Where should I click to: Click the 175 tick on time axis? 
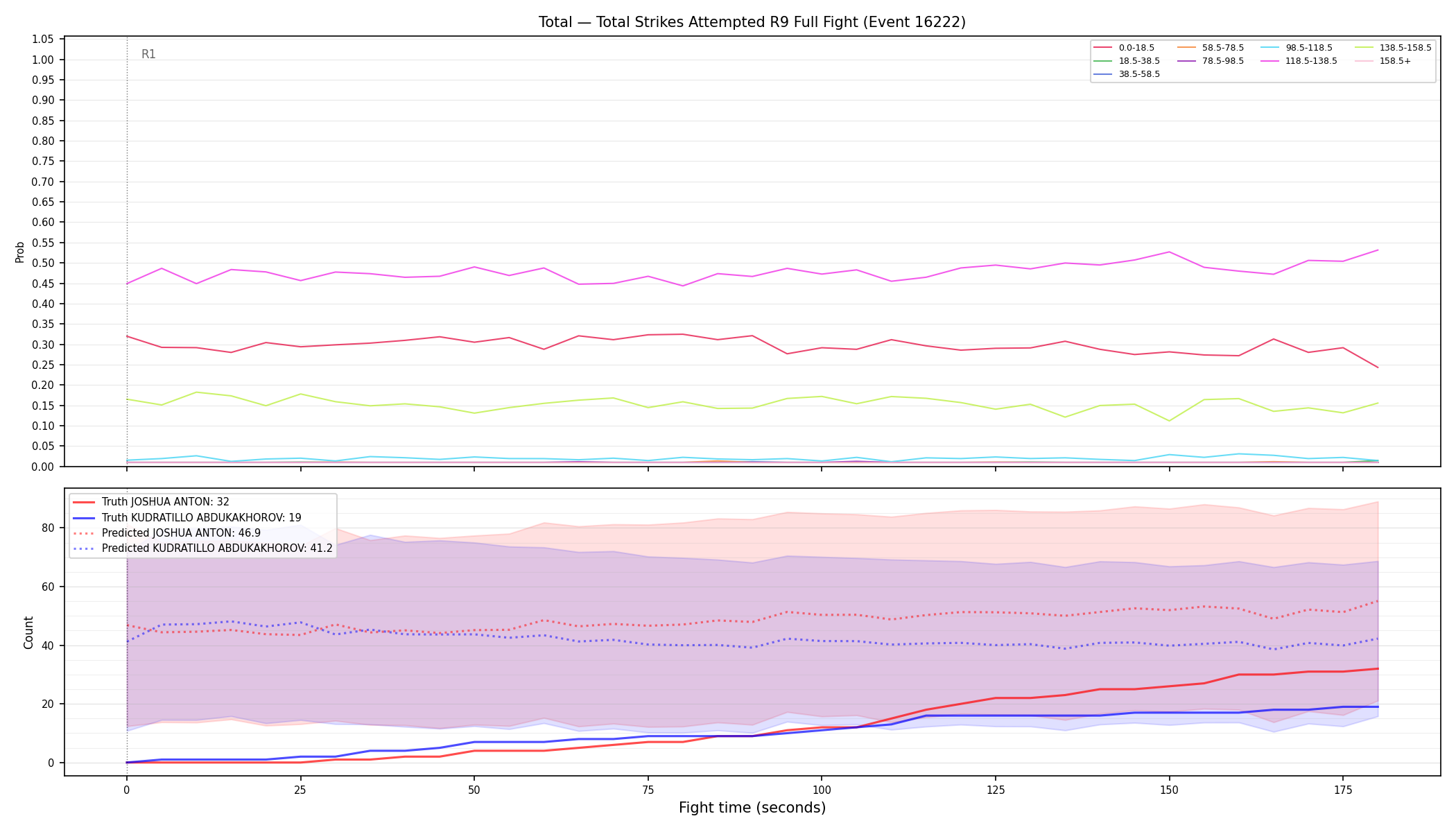tap(1343, 790)
